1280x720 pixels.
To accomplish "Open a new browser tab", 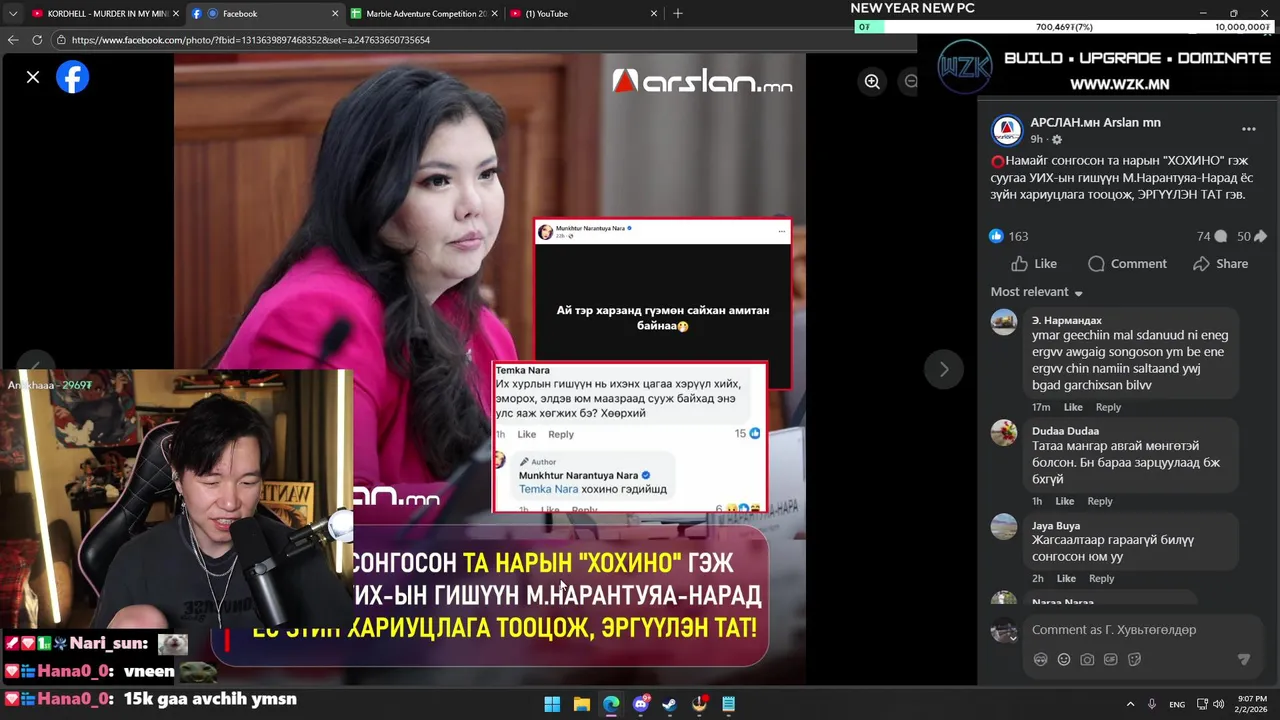I will coord(678,14).
